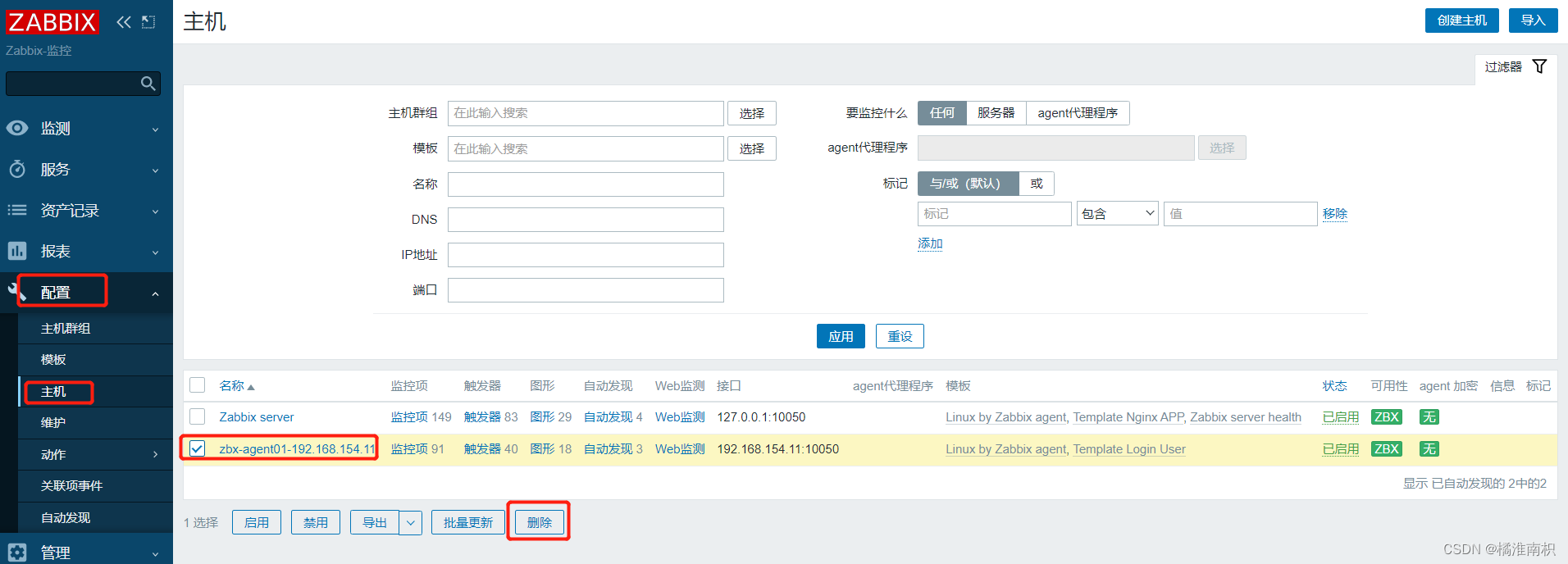This screenshot has height=564, width=1568.
Task: Click ZBX availability badge for zbx-agent01
Action: click(x=1386, y=449)
